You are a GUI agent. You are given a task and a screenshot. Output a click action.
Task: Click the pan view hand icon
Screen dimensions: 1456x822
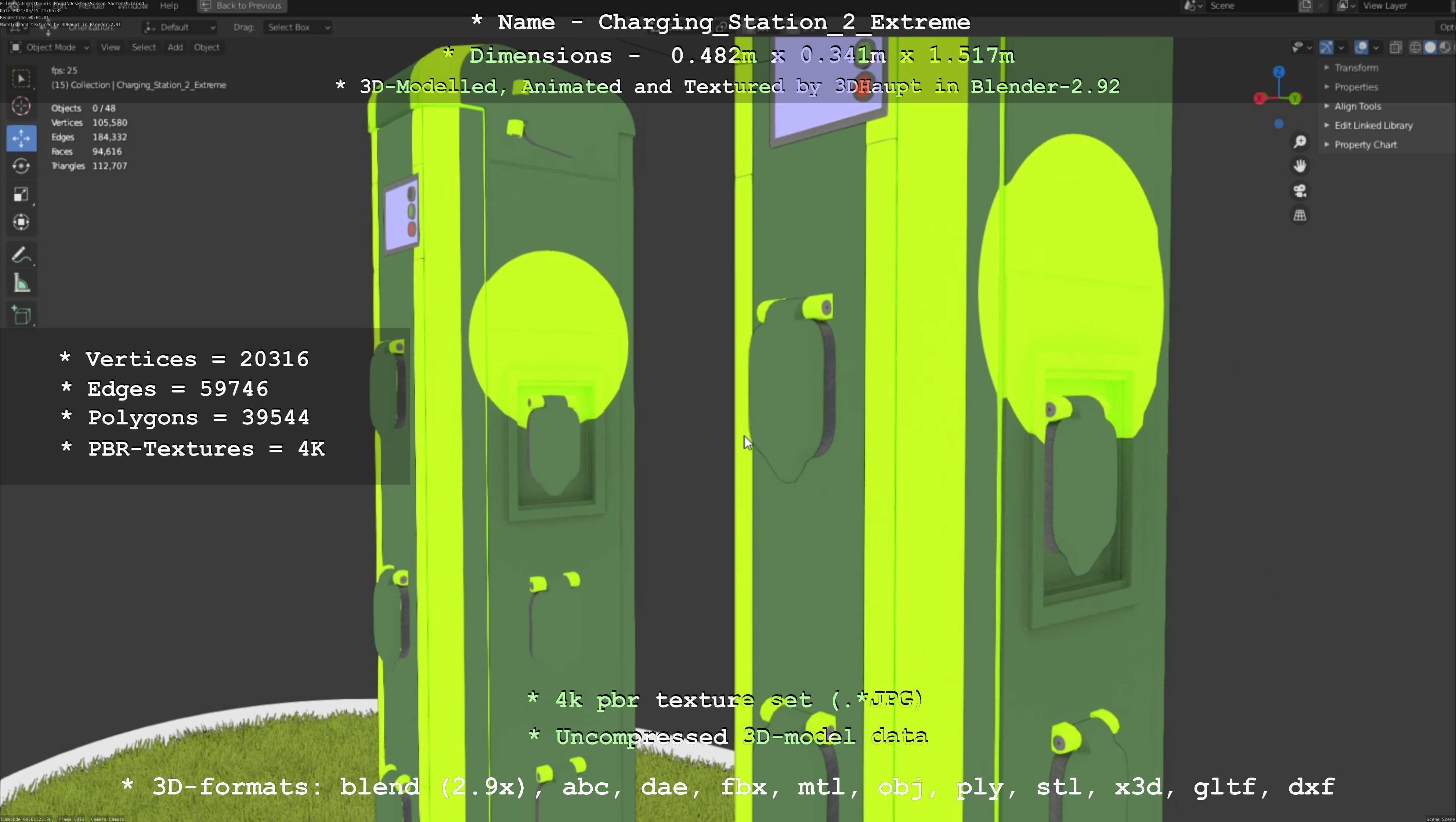(x=1300, y=166)
